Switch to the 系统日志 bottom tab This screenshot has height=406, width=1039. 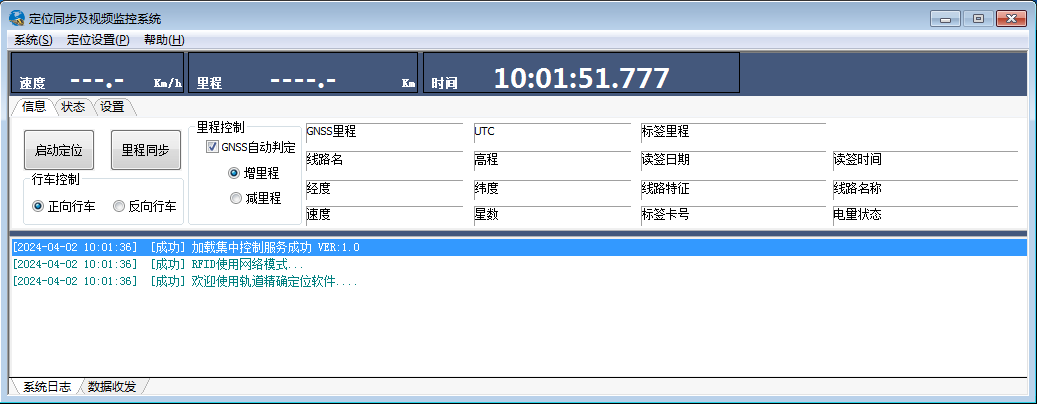pyautogui.click(x=46, y=387)
